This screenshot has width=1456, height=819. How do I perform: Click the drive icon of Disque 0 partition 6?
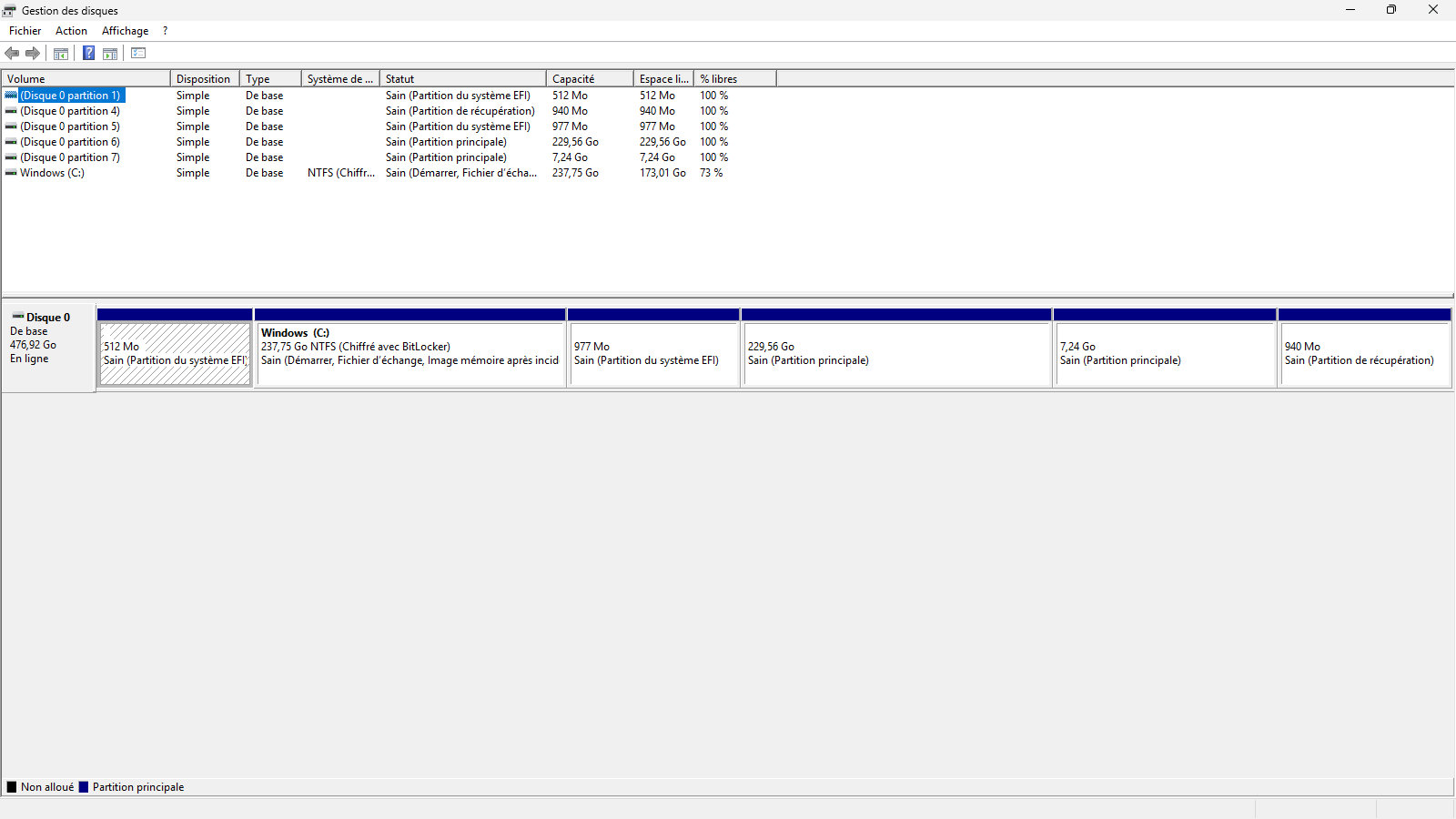pyautogui.click(x=11, y=142)
